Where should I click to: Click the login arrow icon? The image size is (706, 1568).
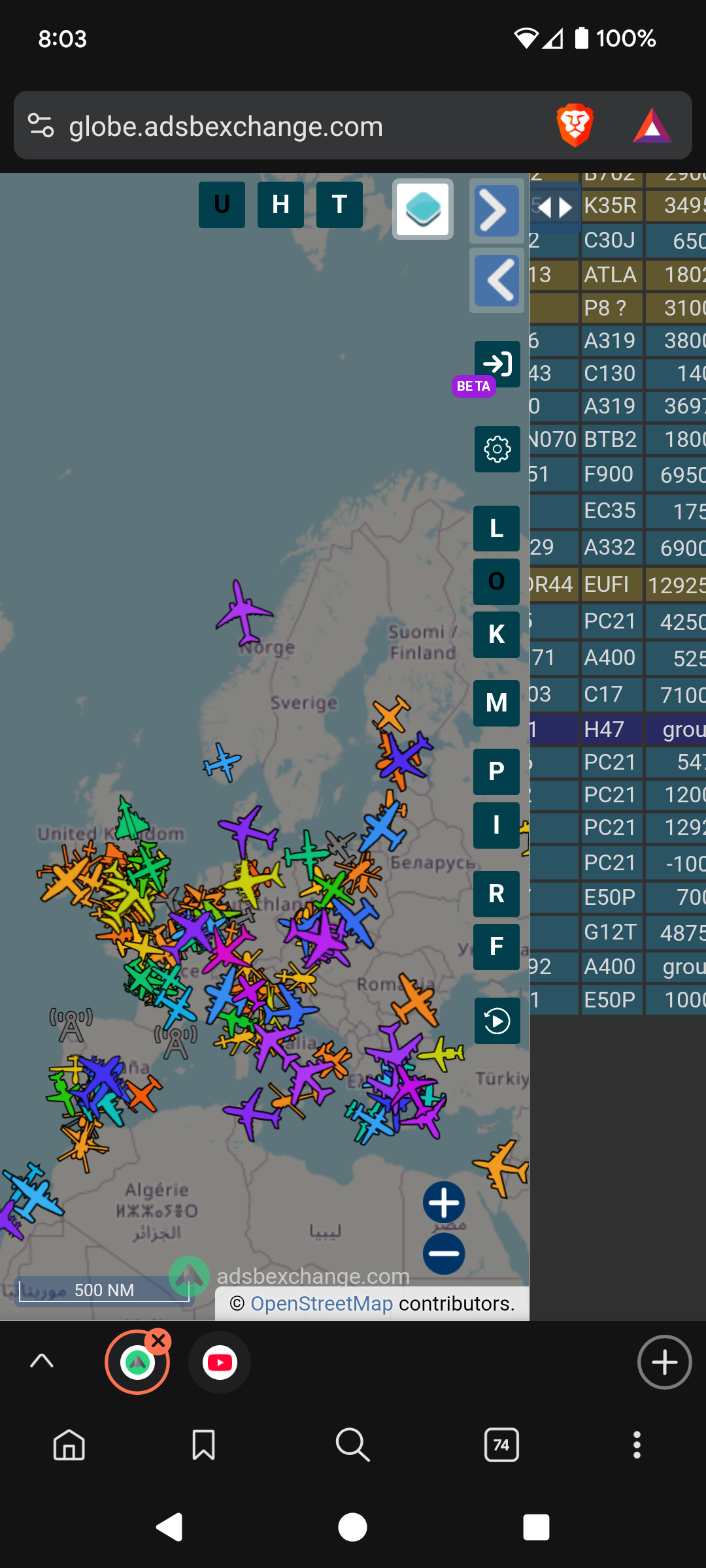(x=497, y=364)
